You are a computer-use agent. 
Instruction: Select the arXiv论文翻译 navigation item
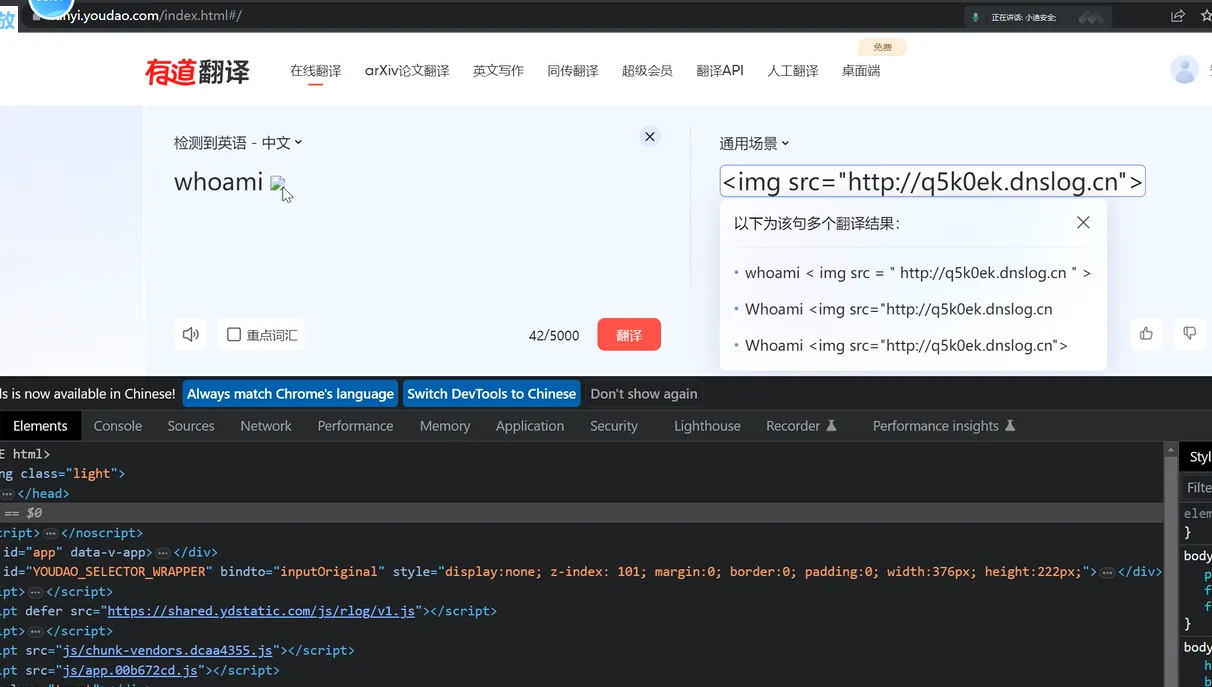[x=407, y=71]
